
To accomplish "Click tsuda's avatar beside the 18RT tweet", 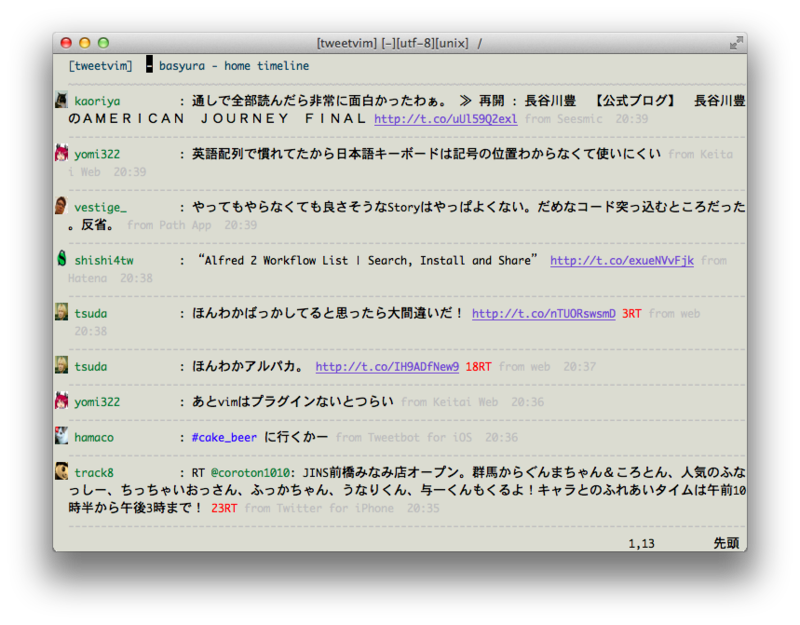I will tap(61, 365).
